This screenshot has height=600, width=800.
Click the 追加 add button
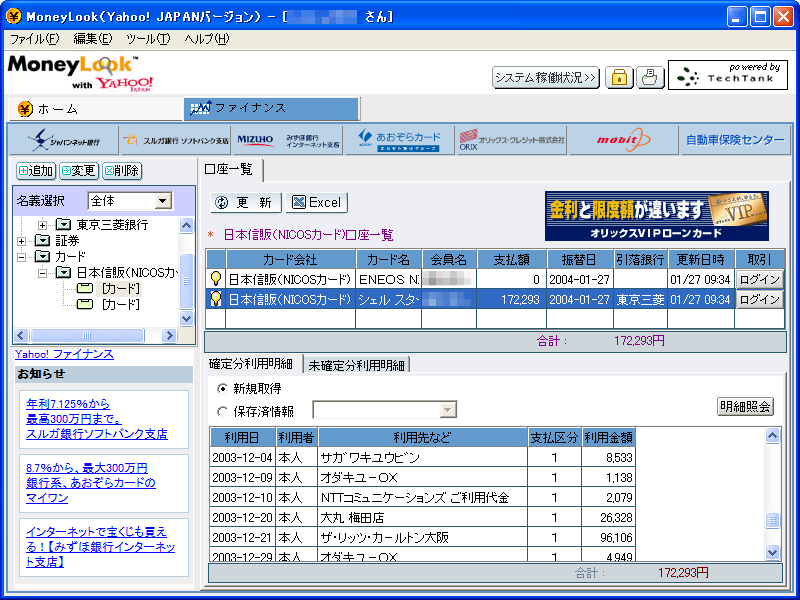click(36, 171)
